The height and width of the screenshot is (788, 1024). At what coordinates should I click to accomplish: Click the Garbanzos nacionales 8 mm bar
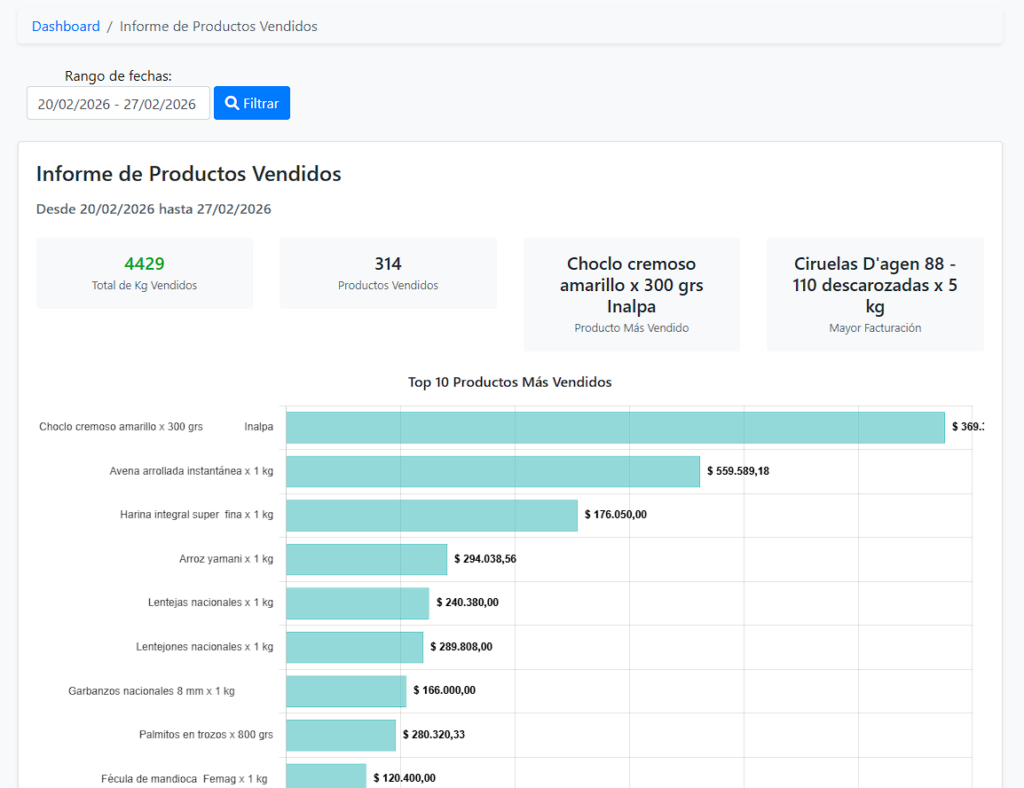tap(346, 691)
